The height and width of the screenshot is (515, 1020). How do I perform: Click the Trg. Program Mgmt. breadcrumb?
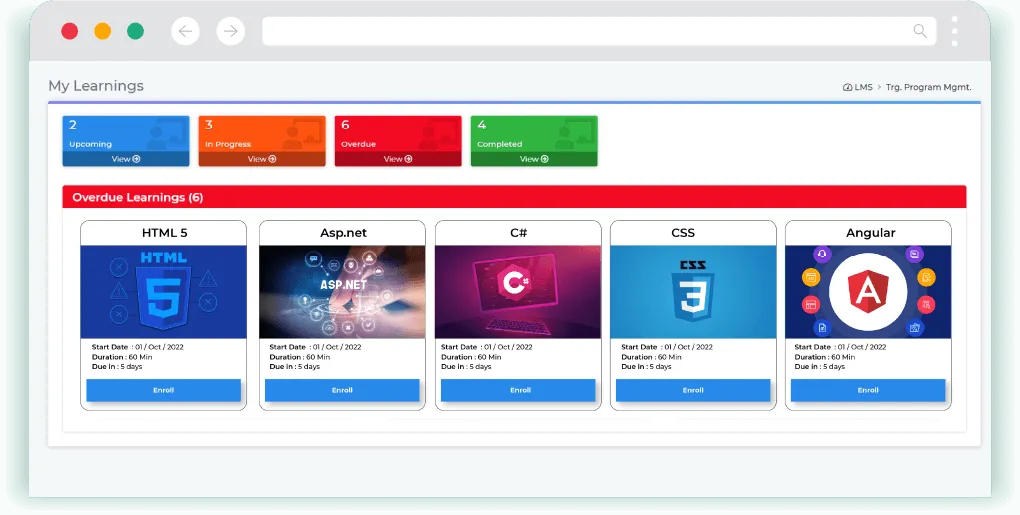(x=928, y=87)
